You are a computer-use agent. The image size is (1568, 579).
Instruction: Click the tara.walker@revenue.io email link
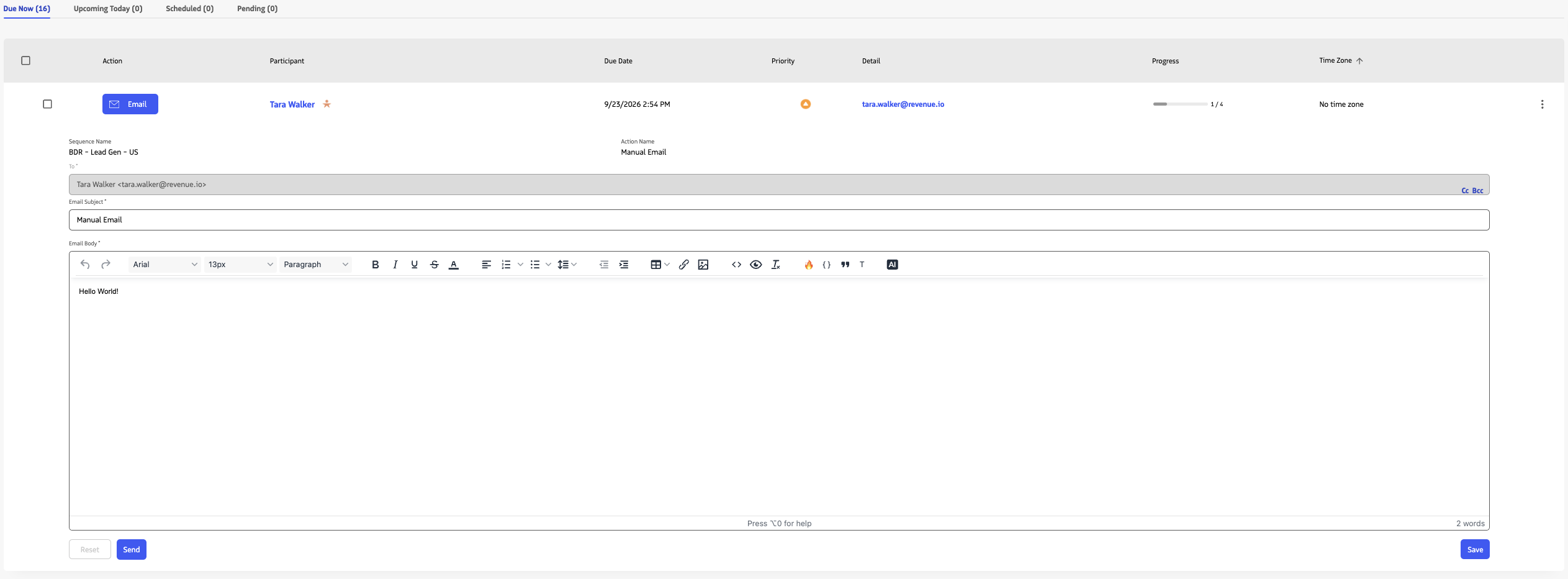pyautogui.click(x=903, y=104)
